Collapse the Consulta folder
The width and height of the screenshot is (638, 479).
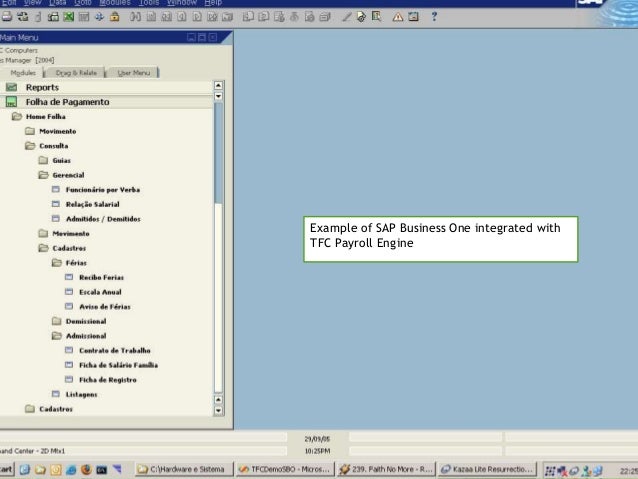[x=30, y=146]
